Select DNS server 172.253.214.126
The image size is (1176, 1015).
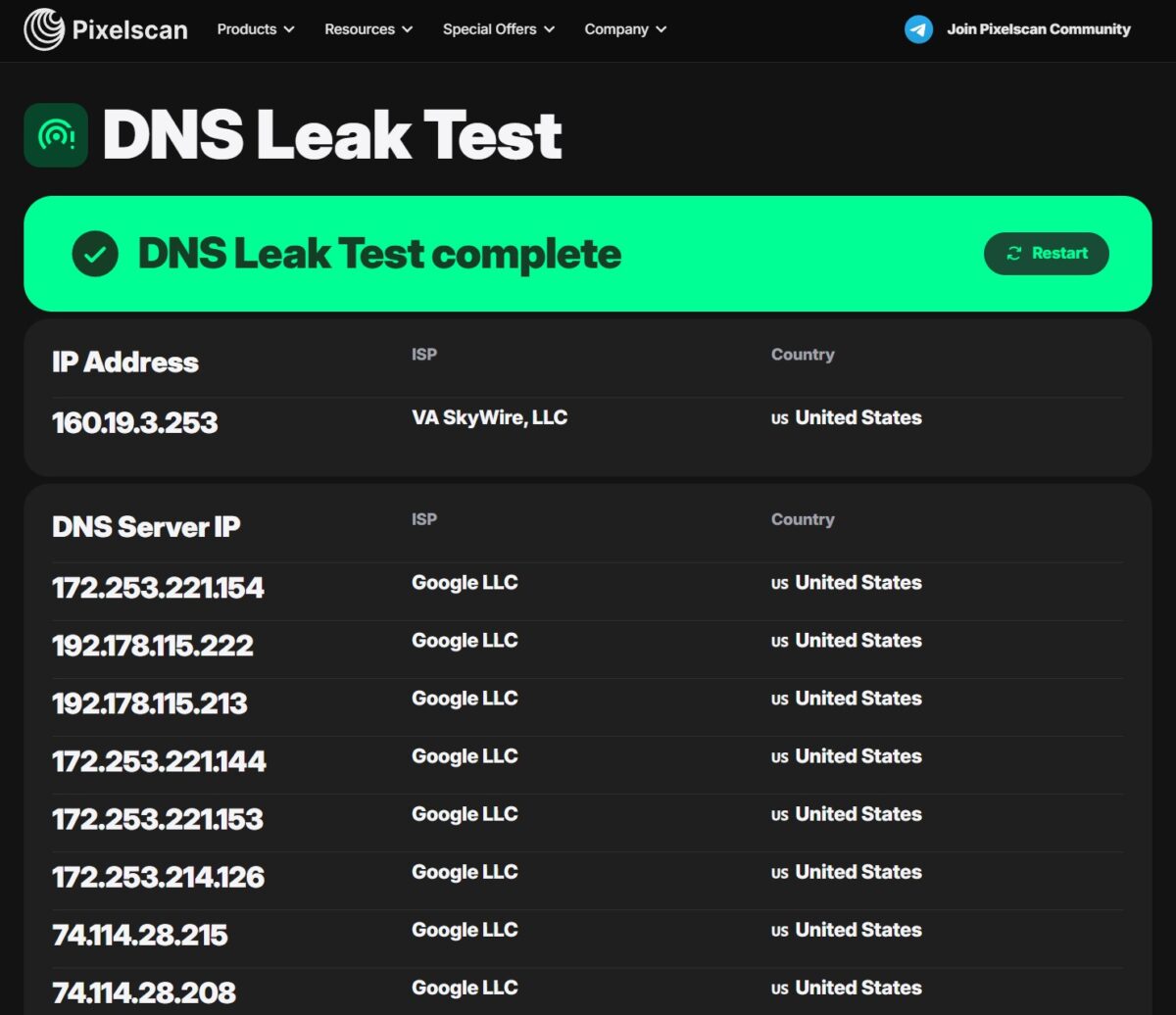coord(159,877)
